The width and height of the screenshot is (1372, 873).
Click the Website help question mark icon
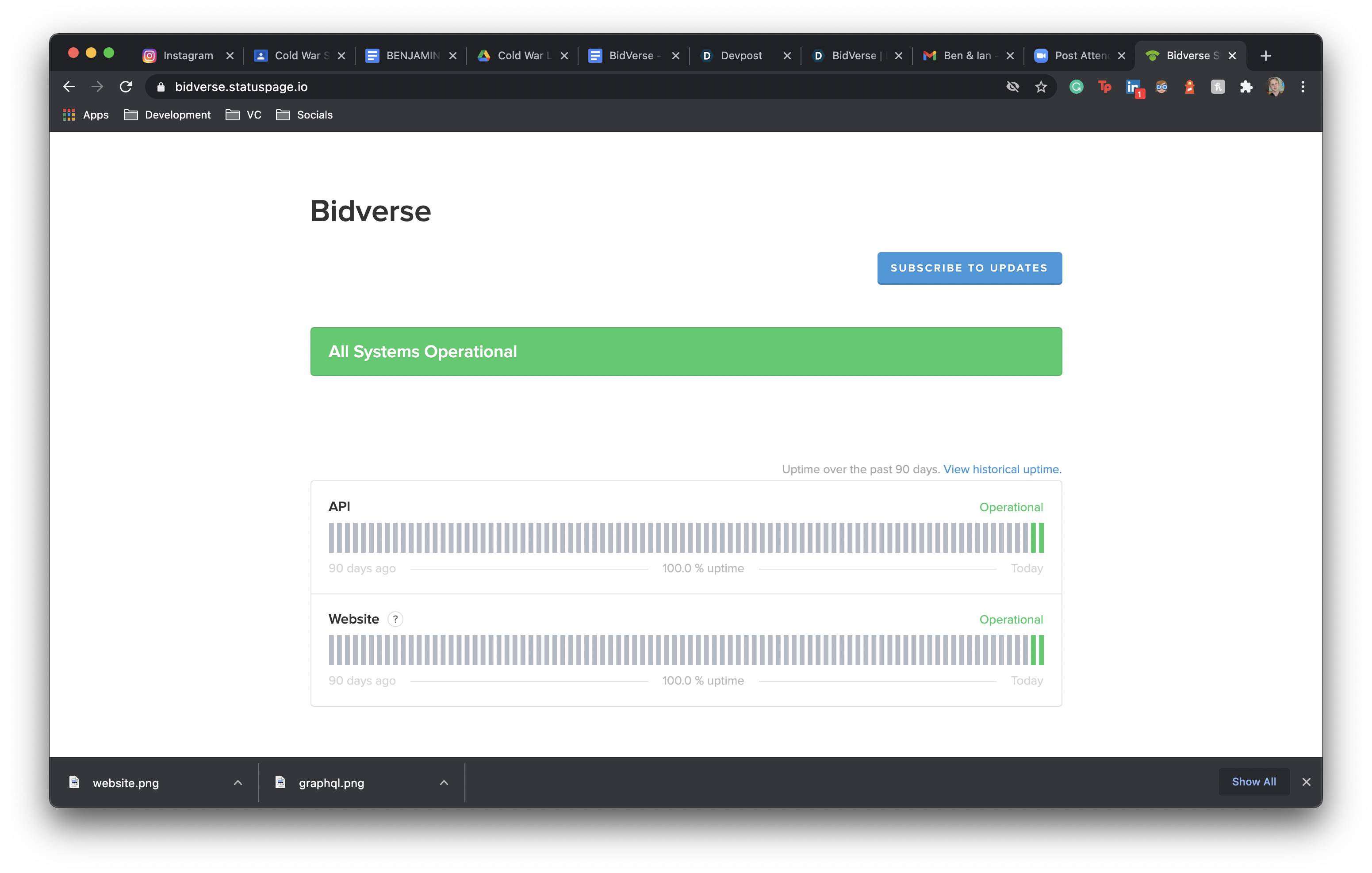point(395,619)
